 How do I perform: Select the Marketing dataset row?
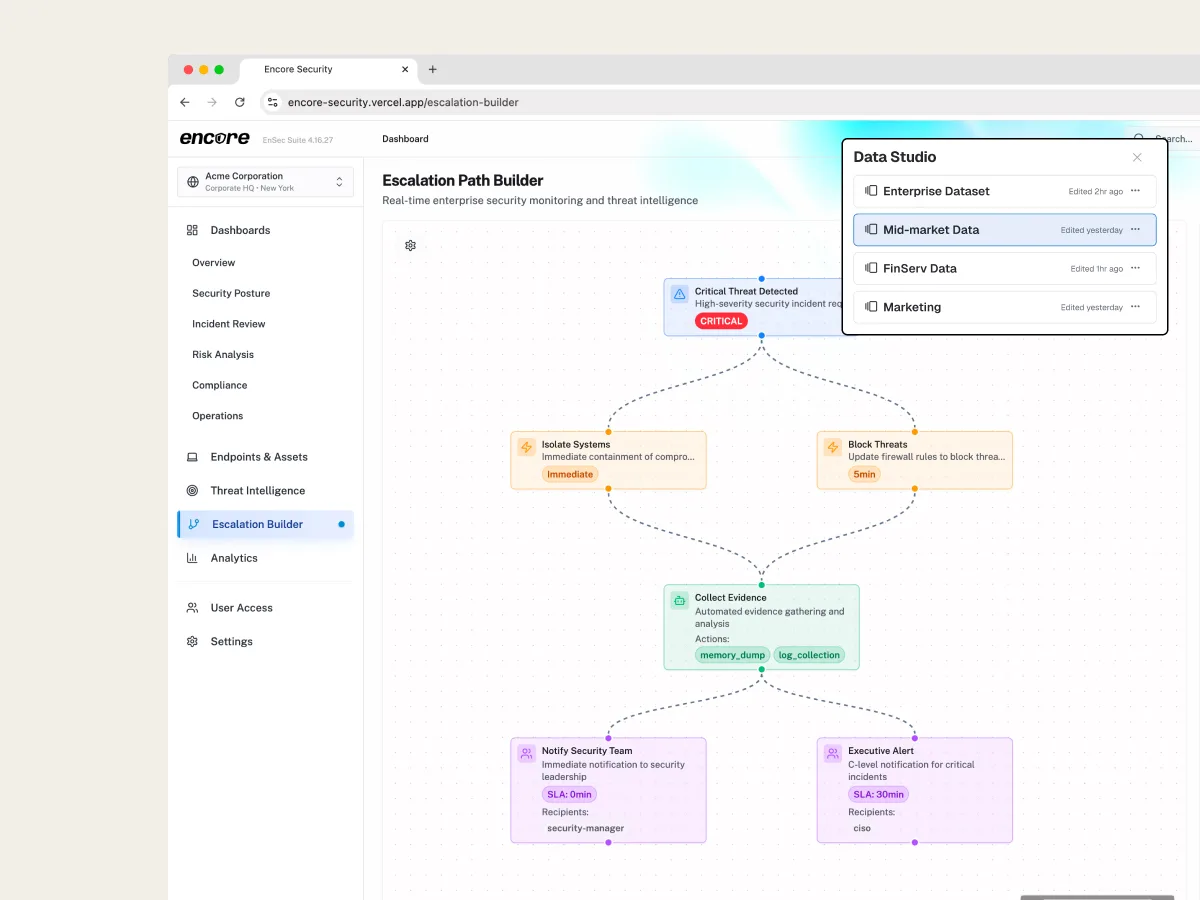1005,307
